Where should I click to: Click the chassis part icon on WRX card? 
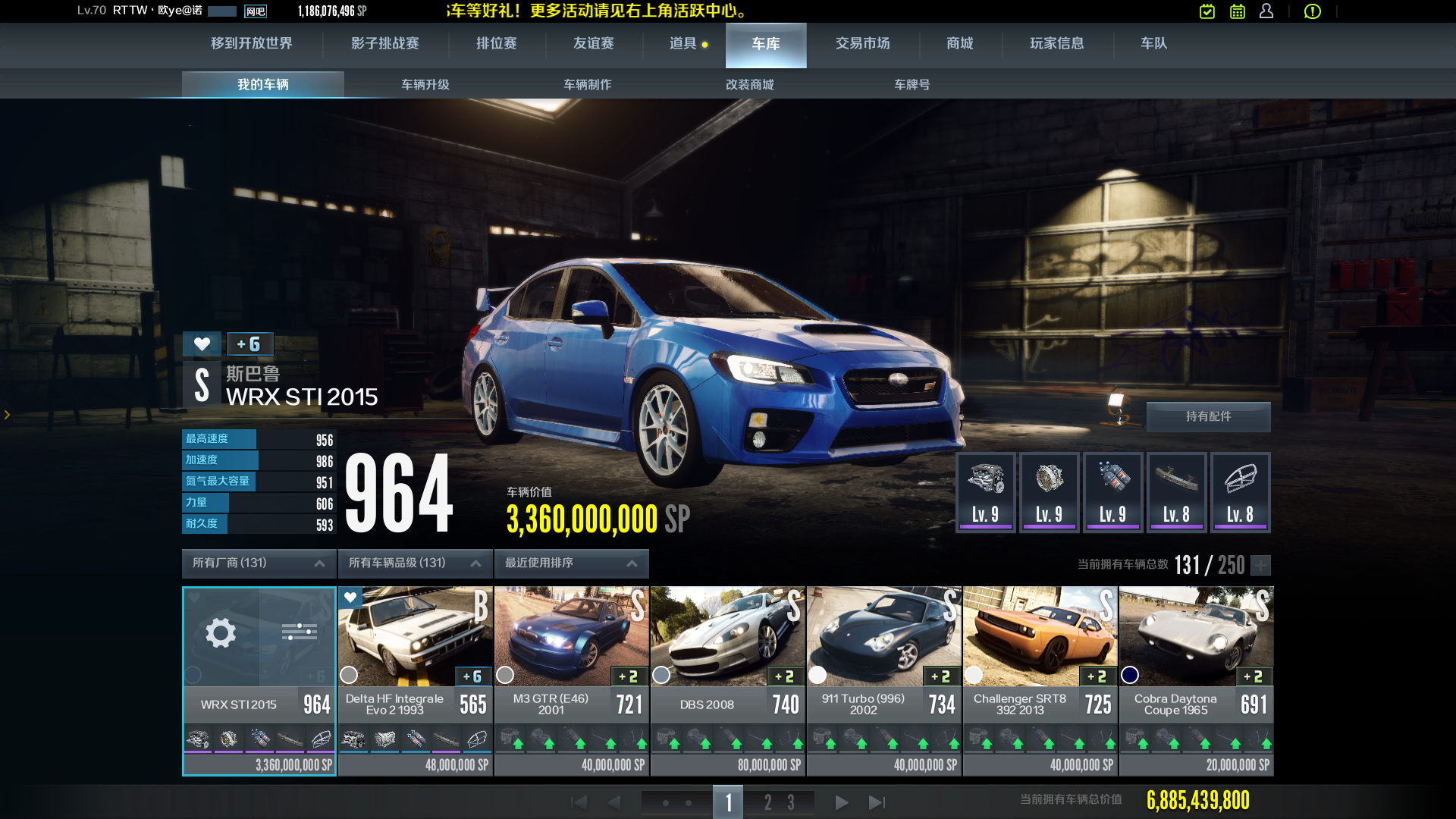(321, 739)
